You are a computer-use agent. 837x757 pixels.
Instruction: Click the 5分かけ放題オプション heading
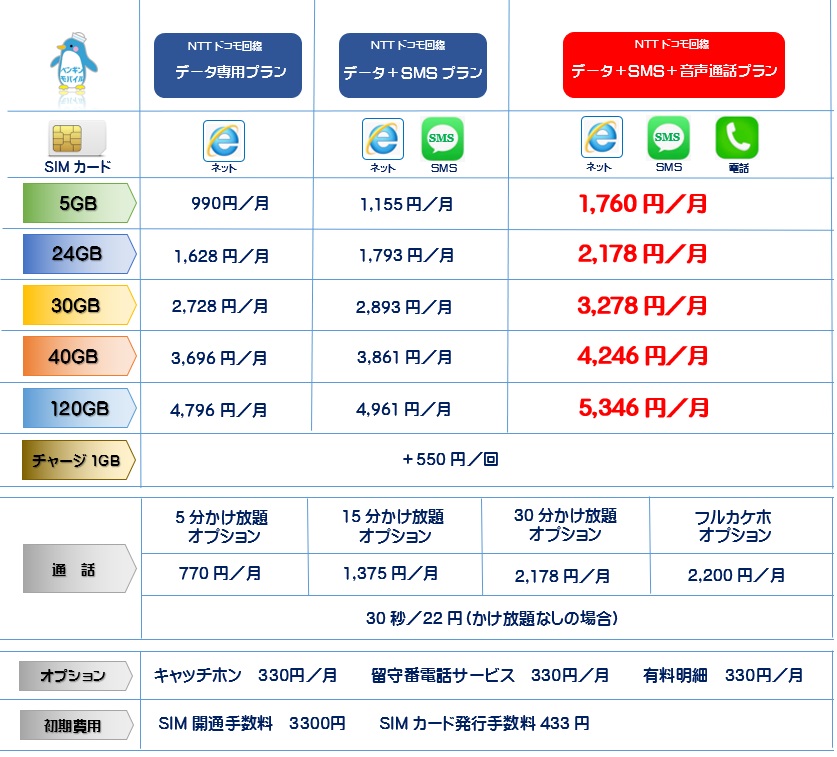[222, 526]
